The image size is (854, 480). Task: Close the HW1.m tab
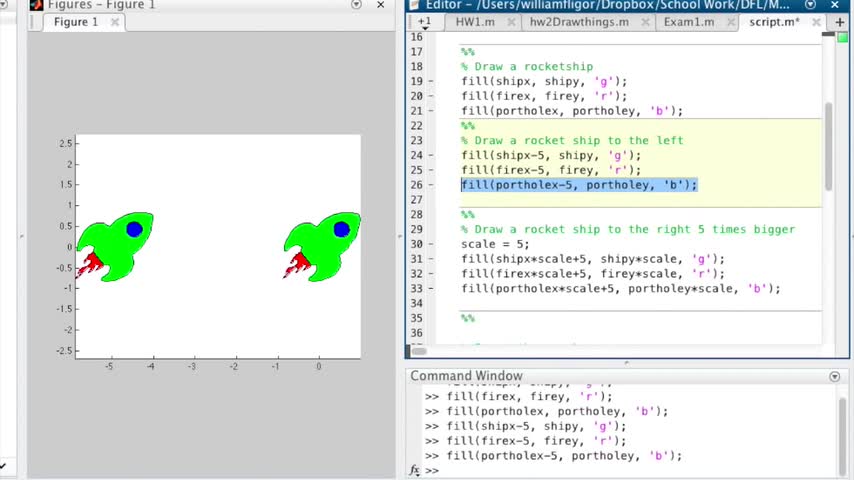point(511,22)
